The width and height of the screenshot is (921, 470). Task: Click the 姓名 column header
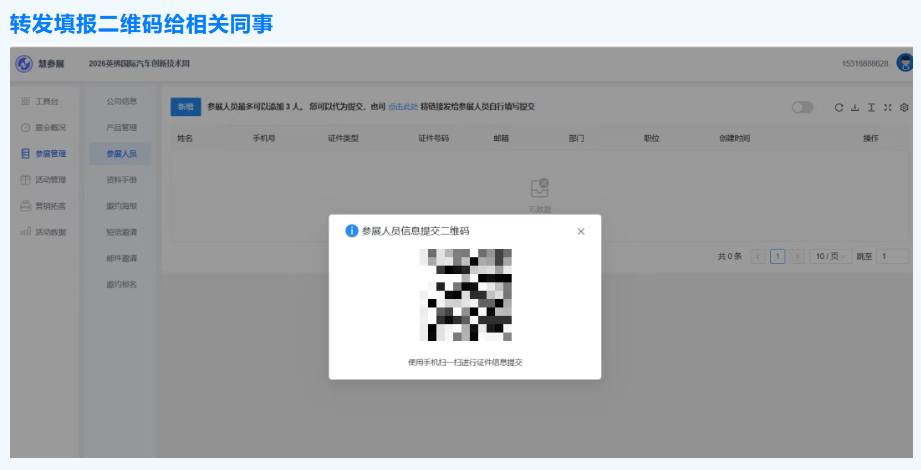pyautogui.click(x=185, y=139)
